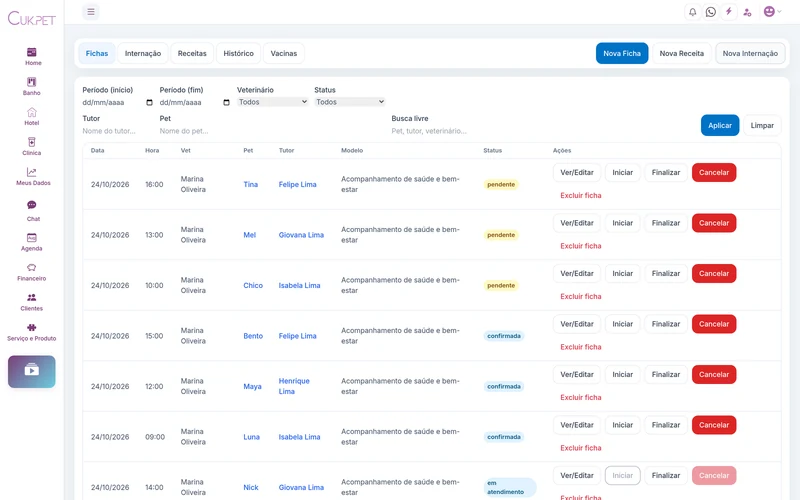
Task: Click Finalizar for Nick's ficha
Action: pos(666,476)
